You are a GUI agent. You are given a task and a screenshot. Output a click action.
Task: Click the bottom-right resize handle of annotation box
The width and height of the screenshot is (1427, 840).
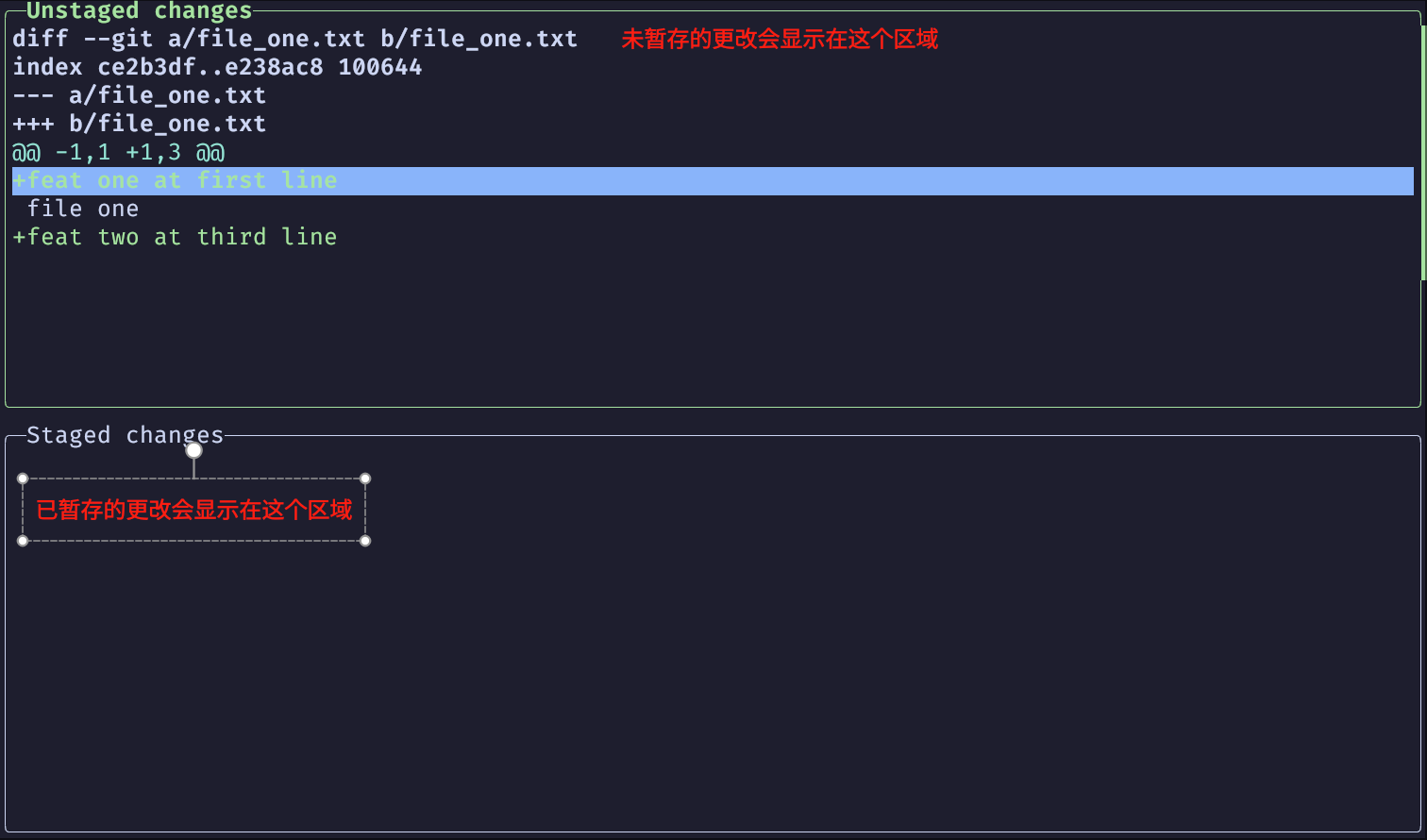point(365,541)
